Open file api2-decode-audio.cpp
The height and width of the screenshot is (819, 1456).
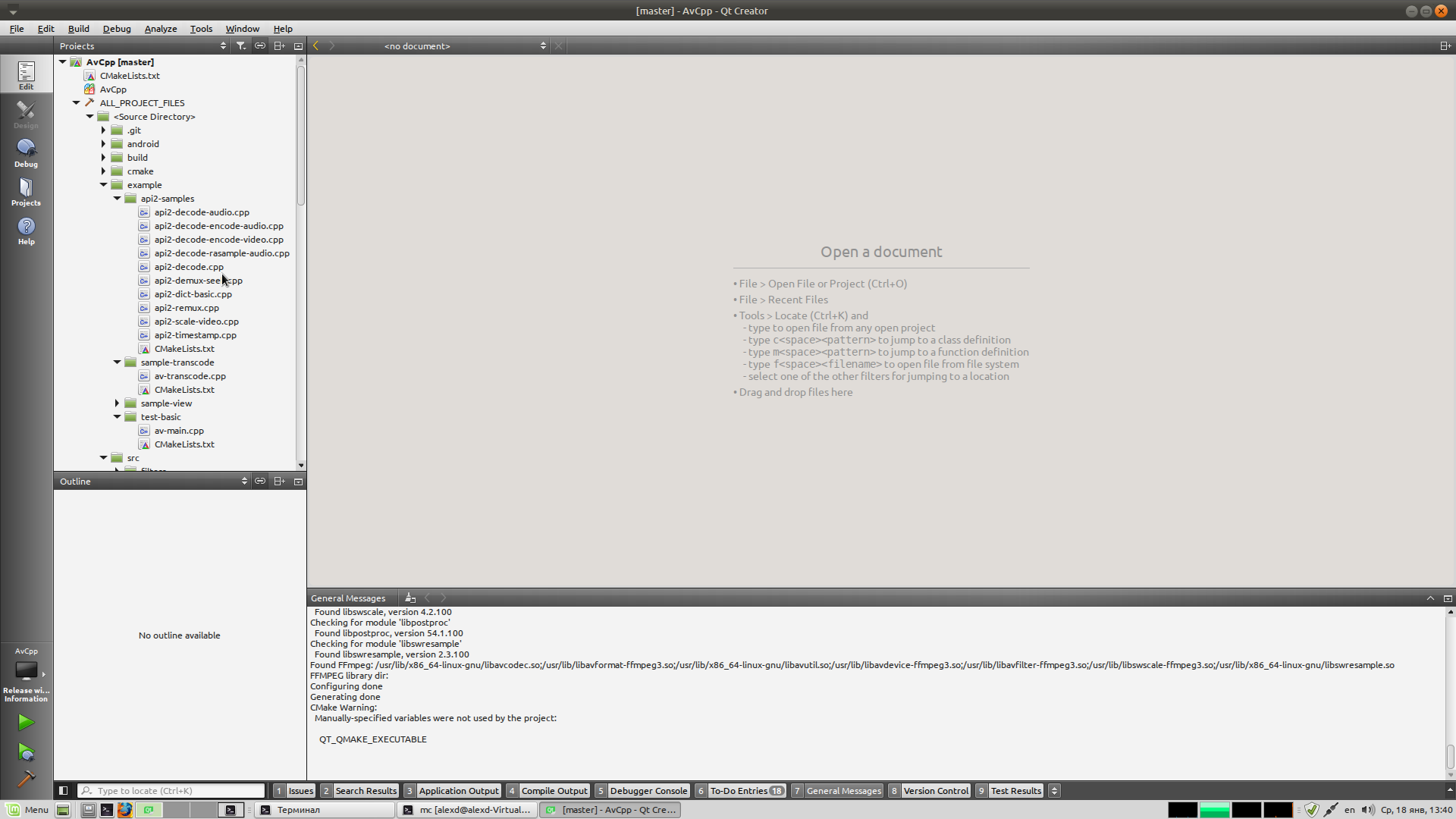click(x=201, y=211)
